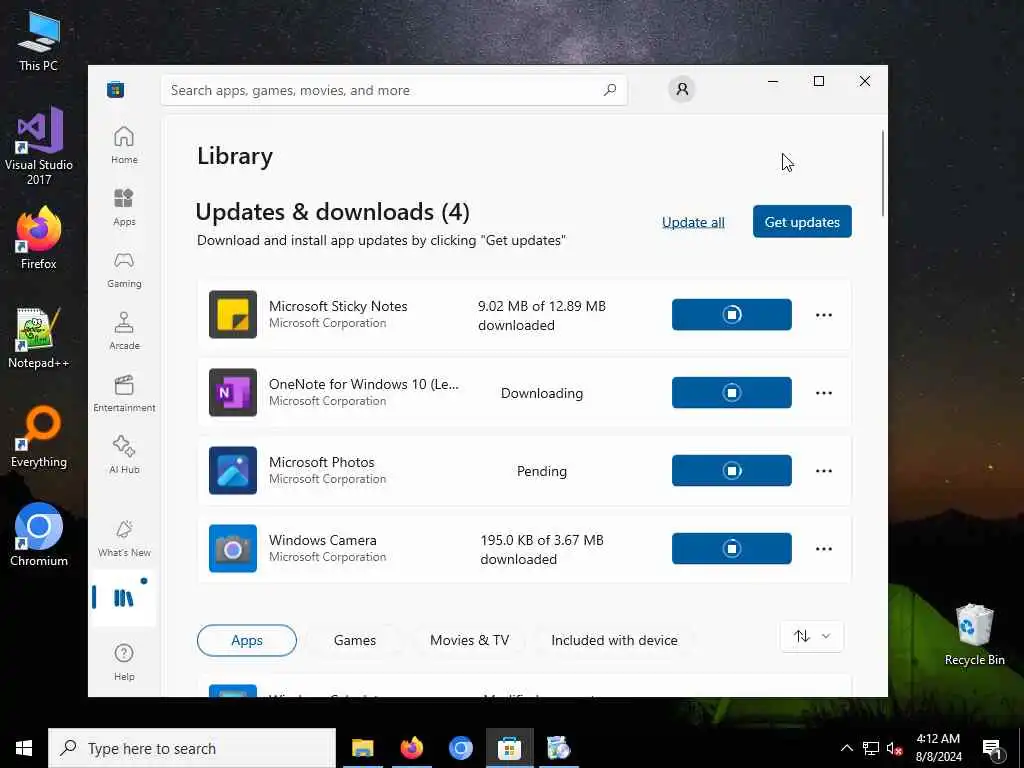Click the Store window vertical scrollbar

883,173
